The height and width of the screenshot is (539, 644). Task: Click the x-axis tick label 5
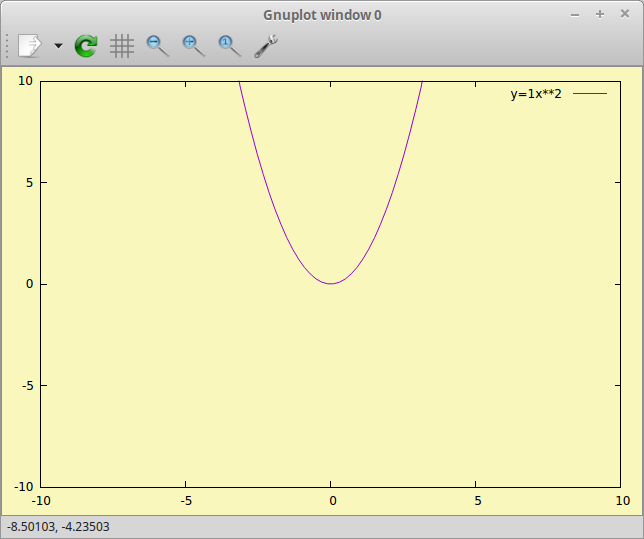point(477,500)
